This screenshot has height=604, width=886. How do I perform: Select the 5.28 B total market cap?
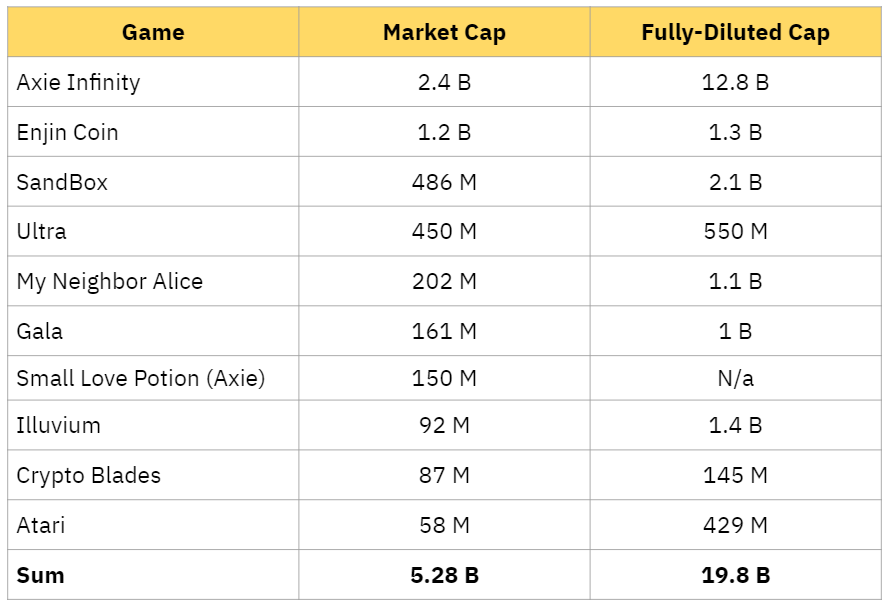[444, 576]
